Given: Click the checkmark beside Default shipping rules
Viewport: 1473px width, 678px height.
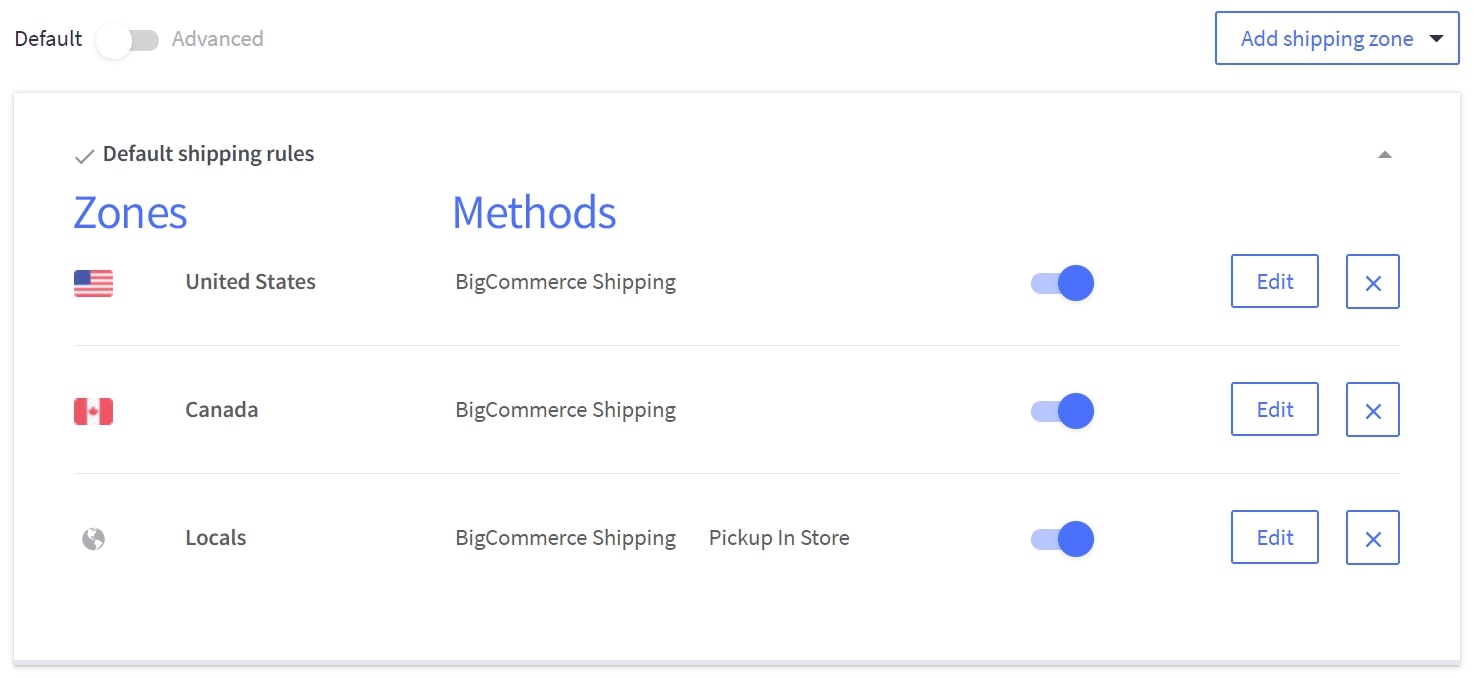Looking at the screenshot, I should 85,157.
